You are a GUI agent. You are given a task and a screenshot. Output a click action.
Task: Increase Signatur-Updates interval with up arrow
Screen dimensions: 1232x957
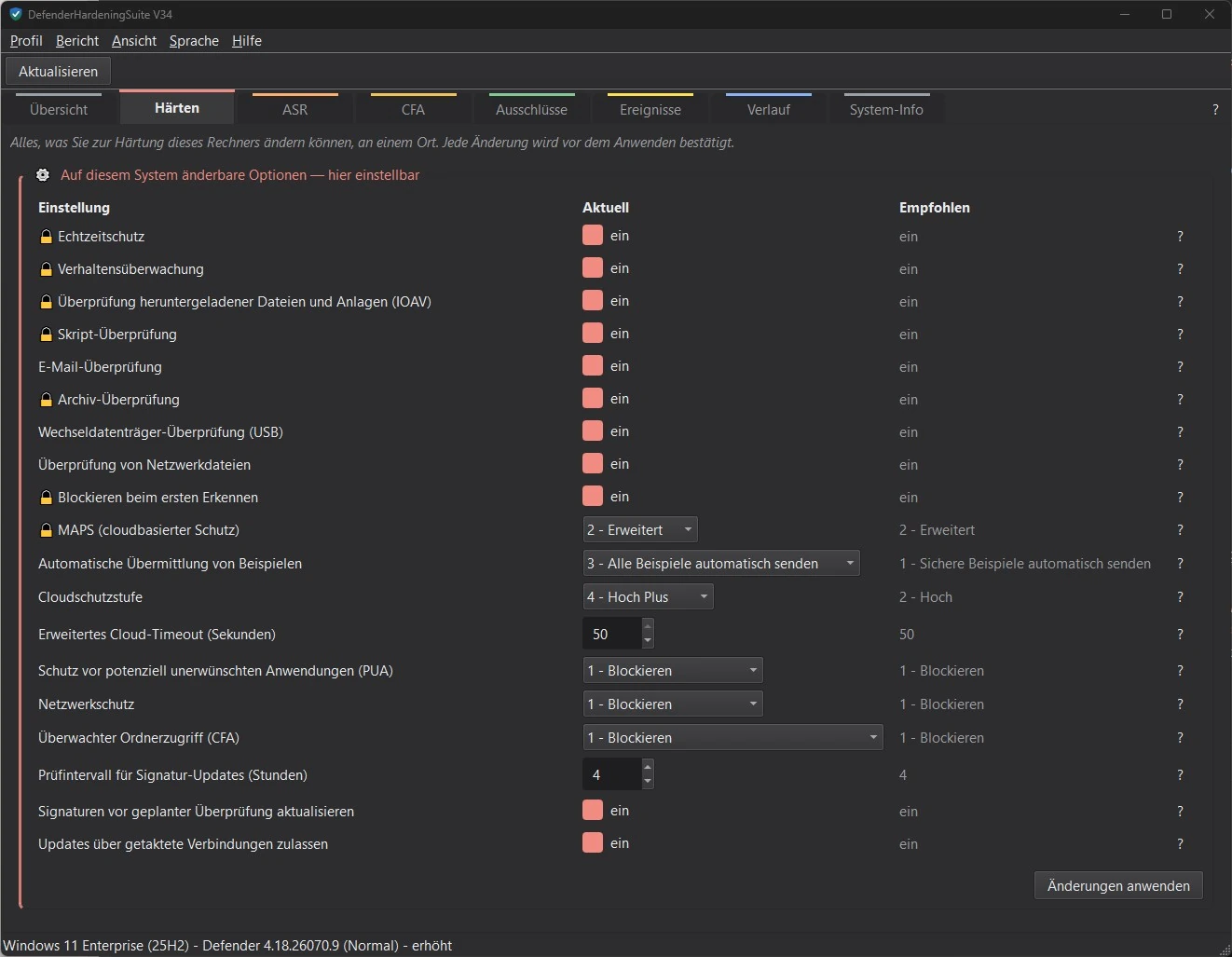tap(648, 767)
